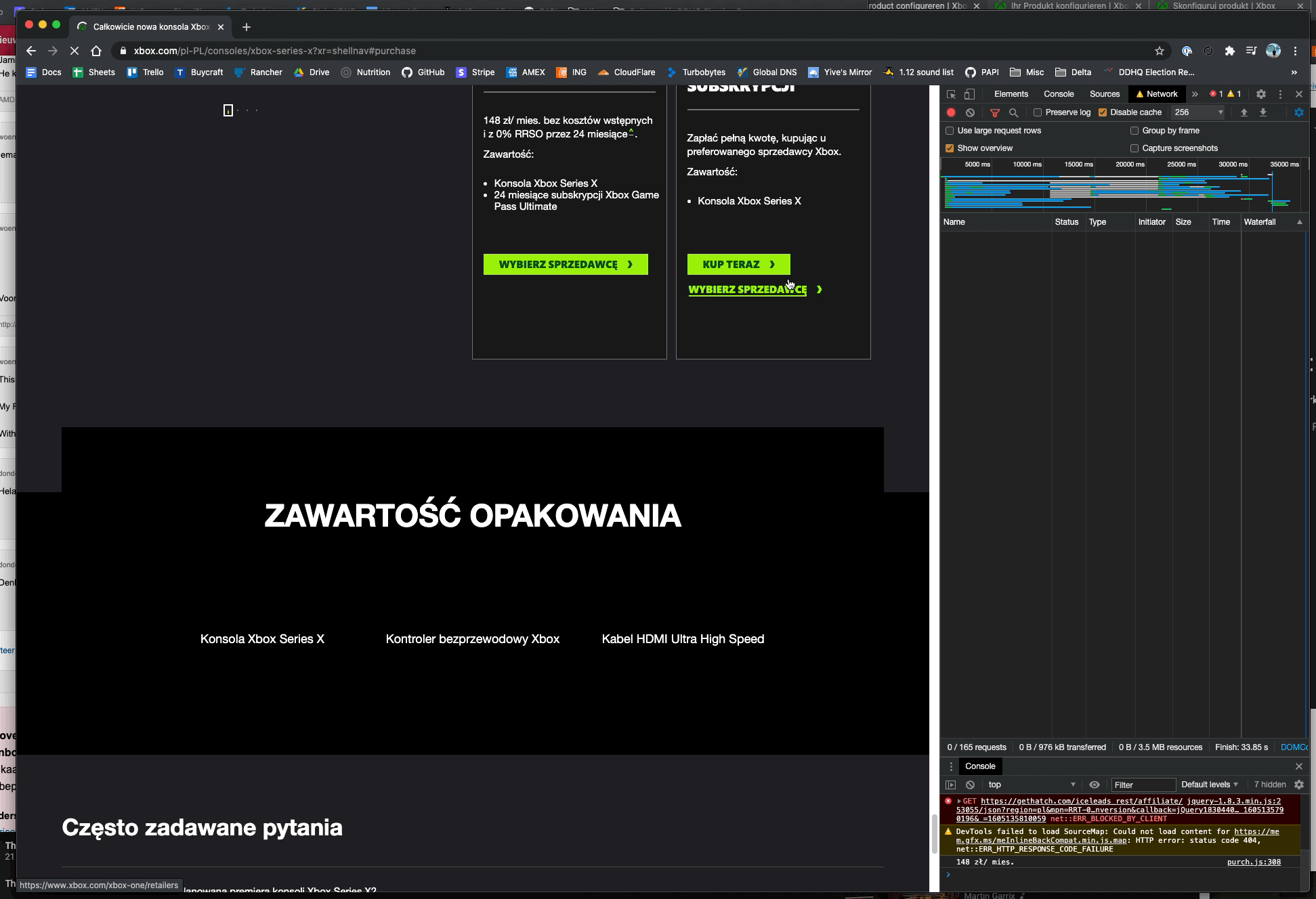The image size is (1316, 899).
Task: Open the home page via the house icon
Action: point(96,51)
